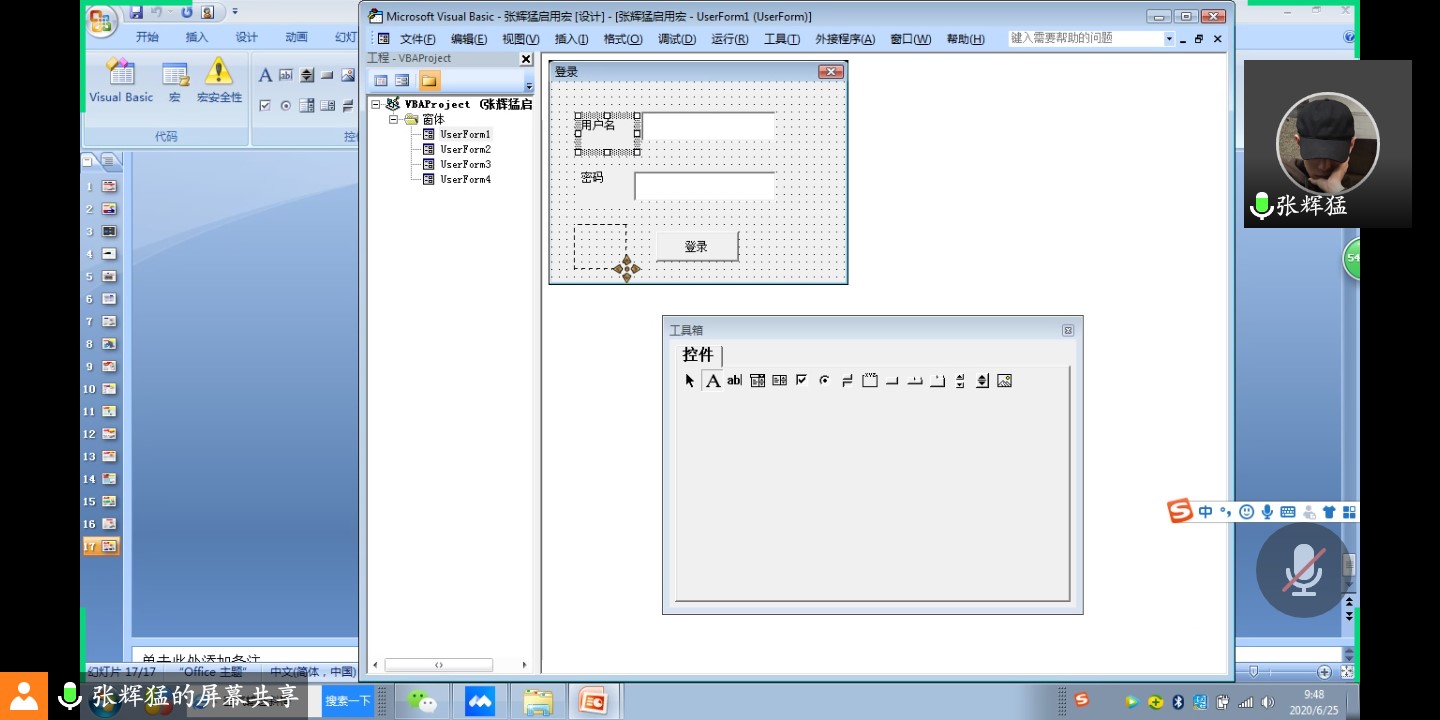The image size is (1440, 720).
Task: Open the 调试(D) menu
Action: (677, 39)
